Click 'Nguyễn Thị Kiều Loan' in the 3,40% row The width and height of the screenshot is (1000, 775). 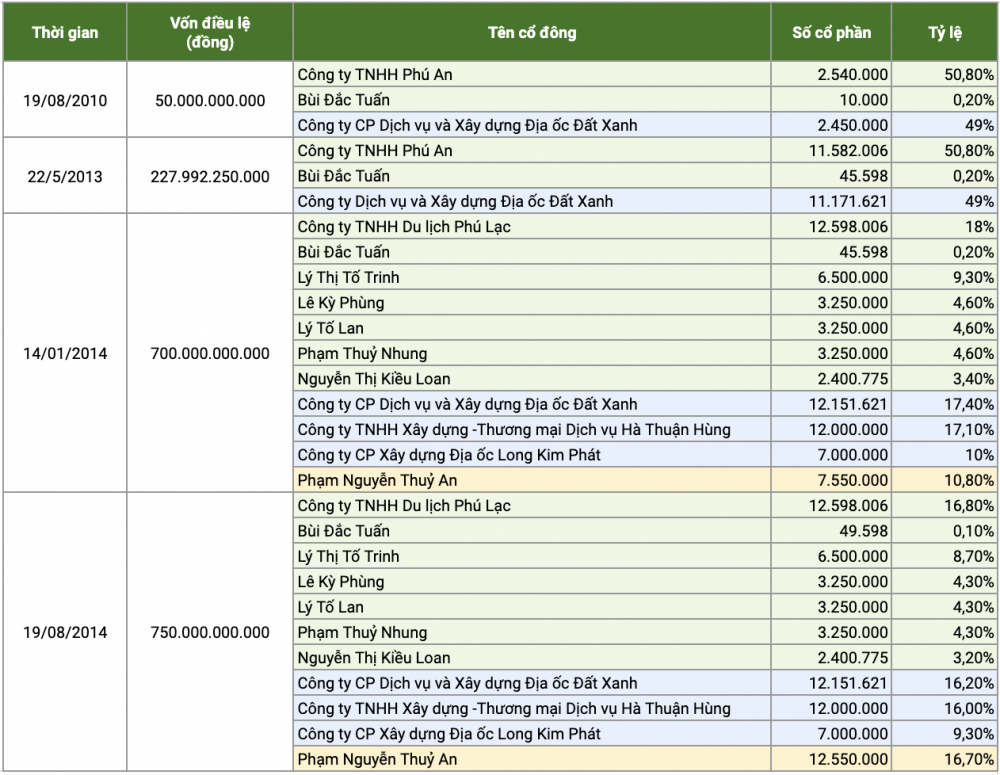[x=374, y=379]
